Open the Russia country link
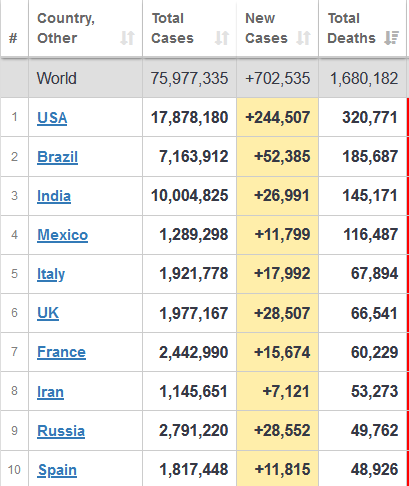 click(x=61, y=431)
